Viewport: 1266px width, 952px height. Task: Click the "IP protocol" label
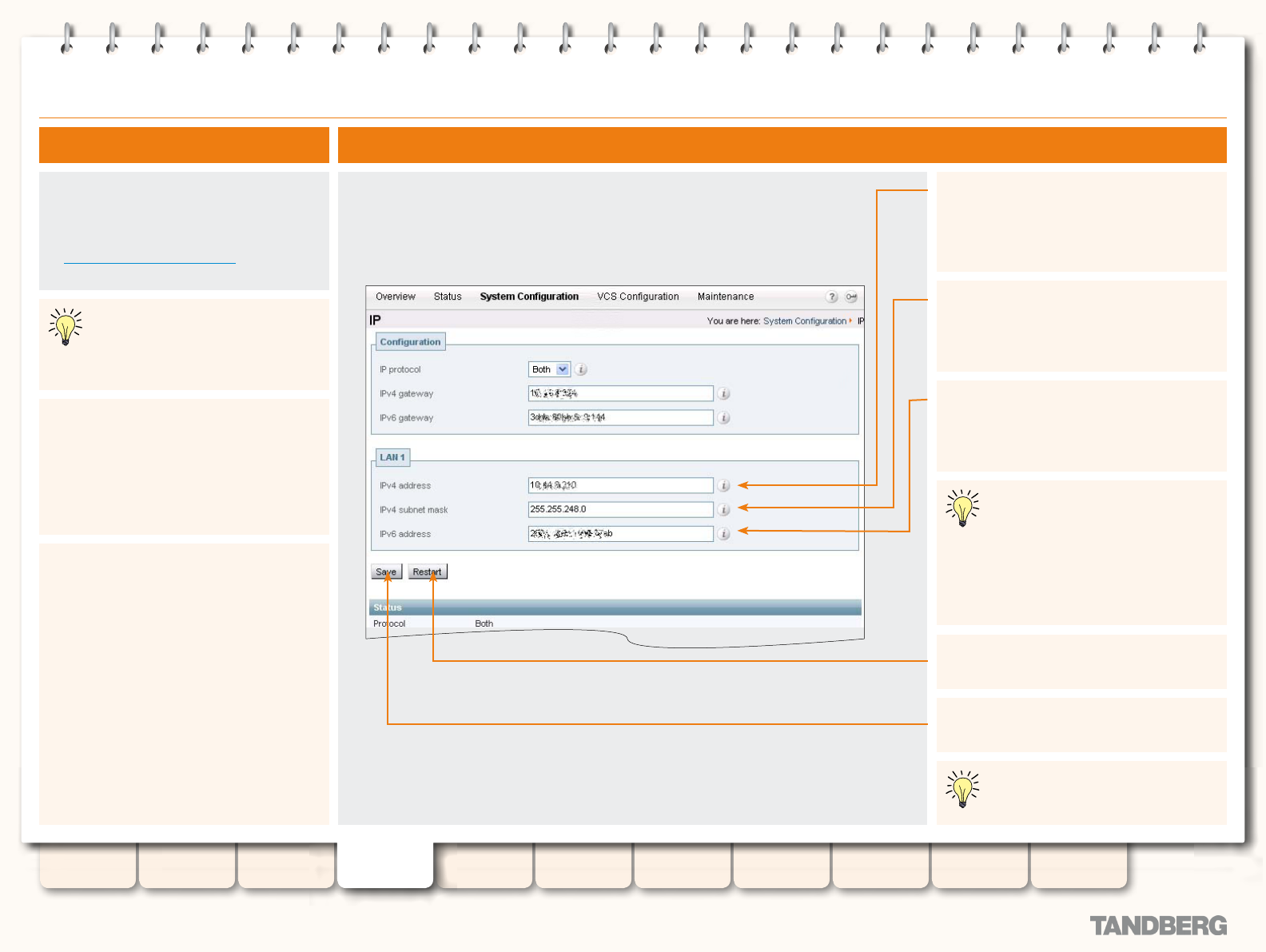pos(400,369)
